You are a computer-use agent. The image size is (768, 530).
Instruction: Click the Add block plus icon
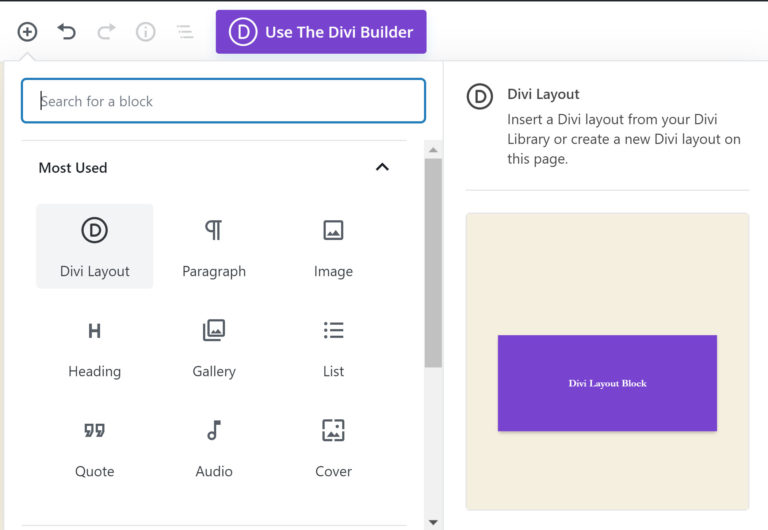27,32
